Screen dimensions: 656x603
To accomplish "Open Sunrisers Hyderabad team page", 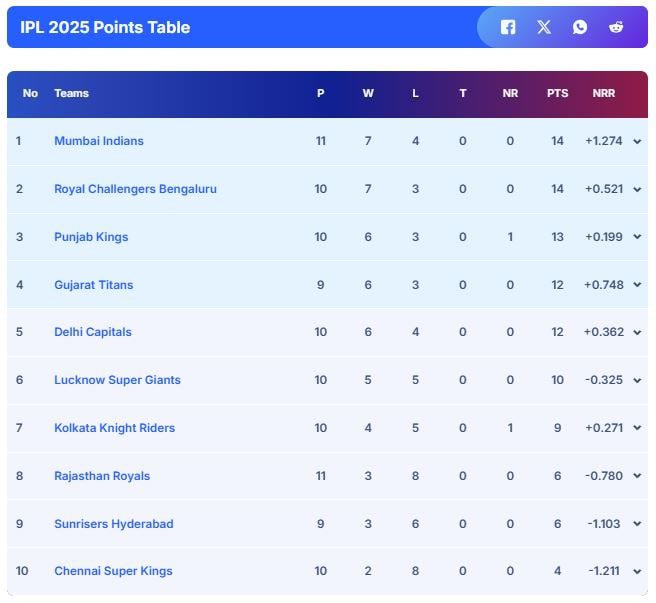I will tap(113, 524).
